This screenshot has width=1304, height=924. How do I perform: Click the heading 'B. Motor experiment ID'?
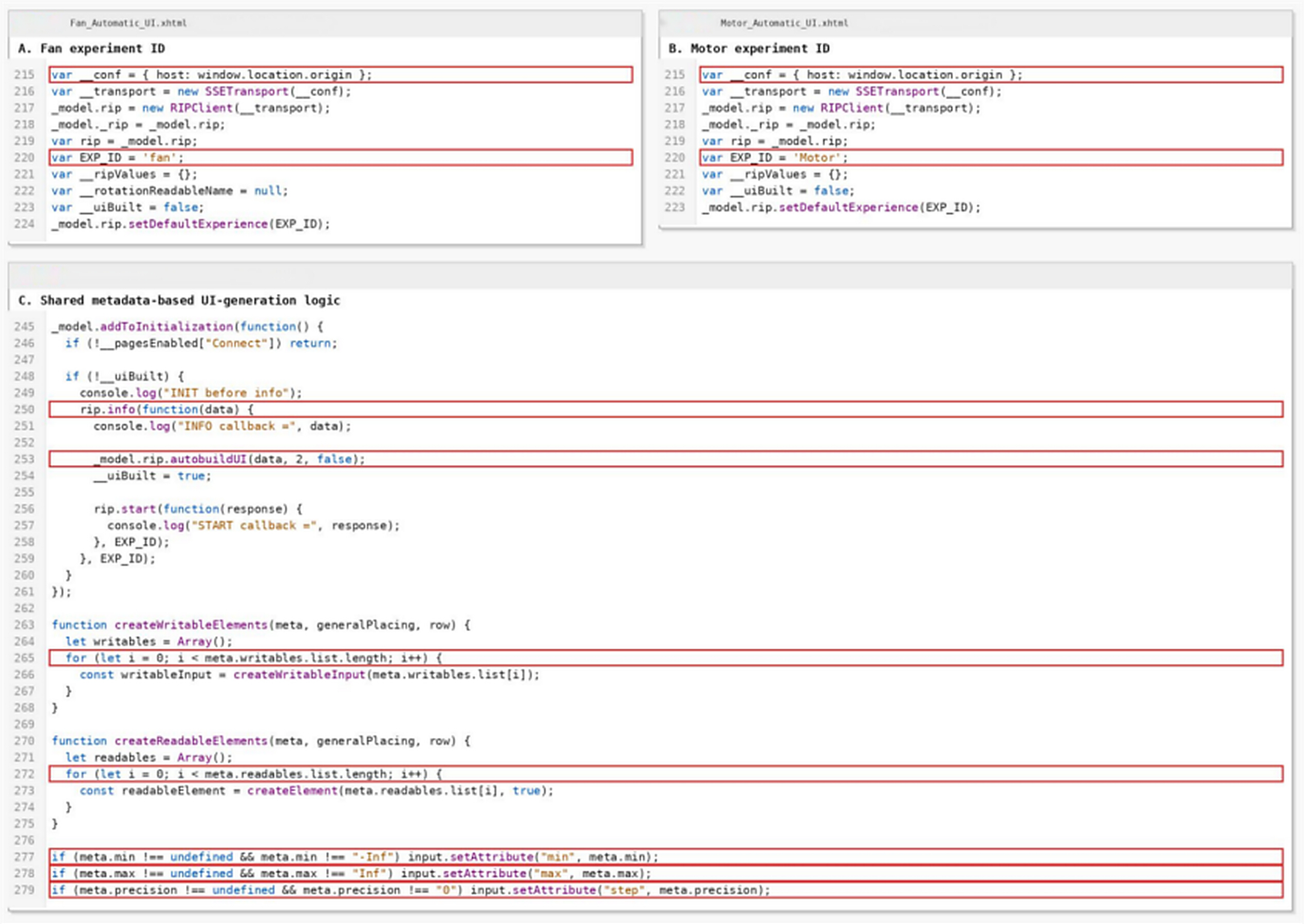[x=749, y=48]
